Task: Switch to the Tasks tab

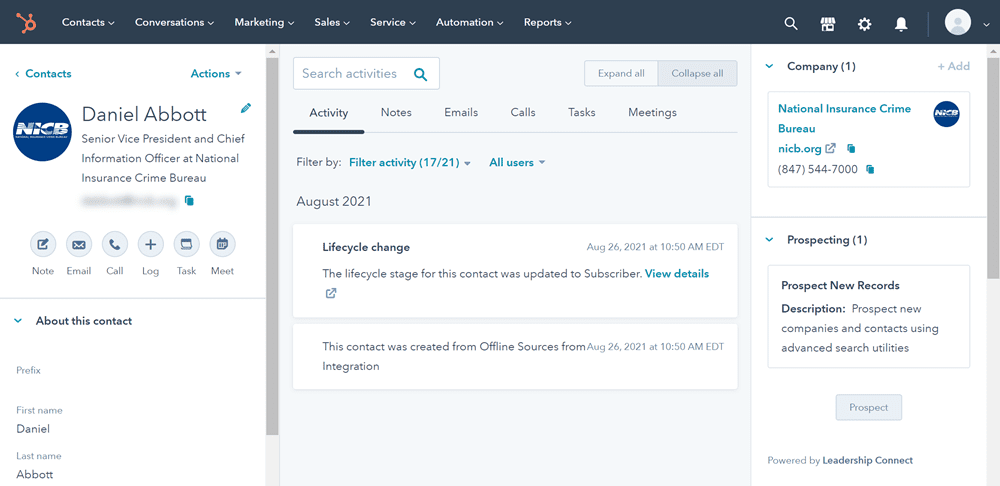Action: [582, 113]
